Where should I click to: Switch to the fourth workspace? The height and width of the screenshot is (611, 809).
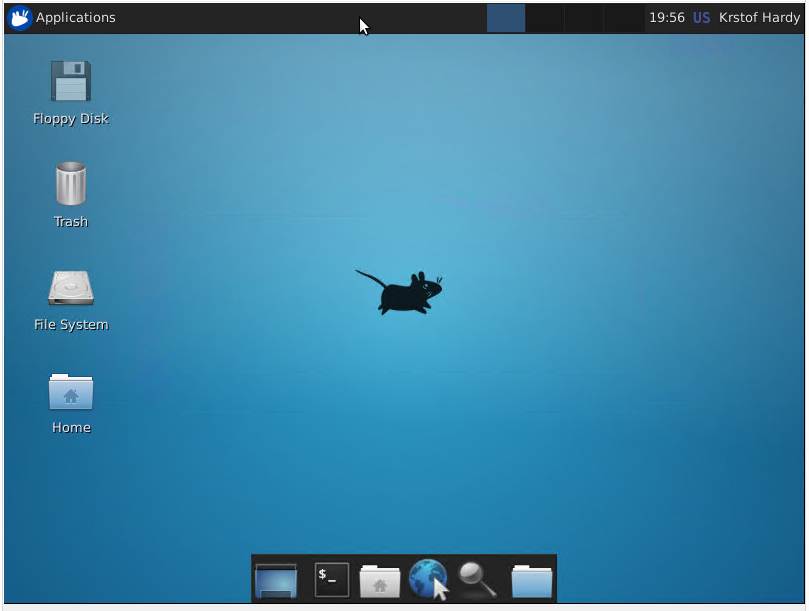623,18
